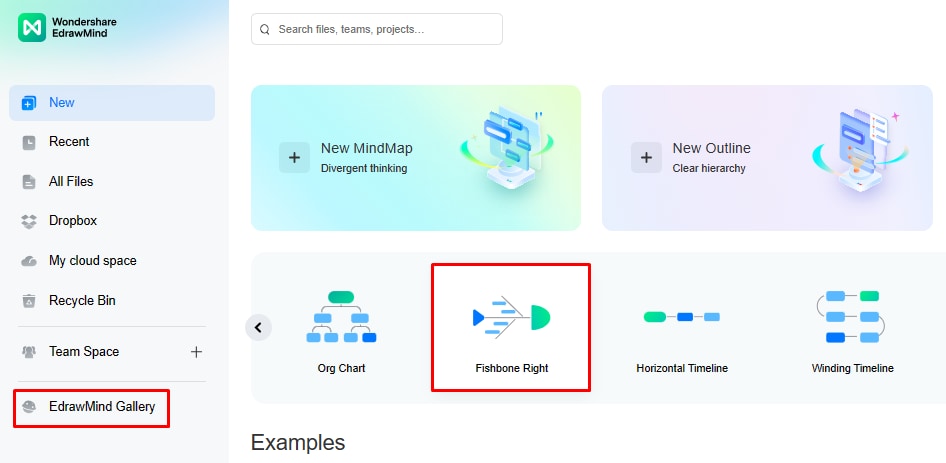Viewport: 946px width, 463px height.
Task: Open the Recent files section
Action: pyautogui.click(x=69, y=142)
